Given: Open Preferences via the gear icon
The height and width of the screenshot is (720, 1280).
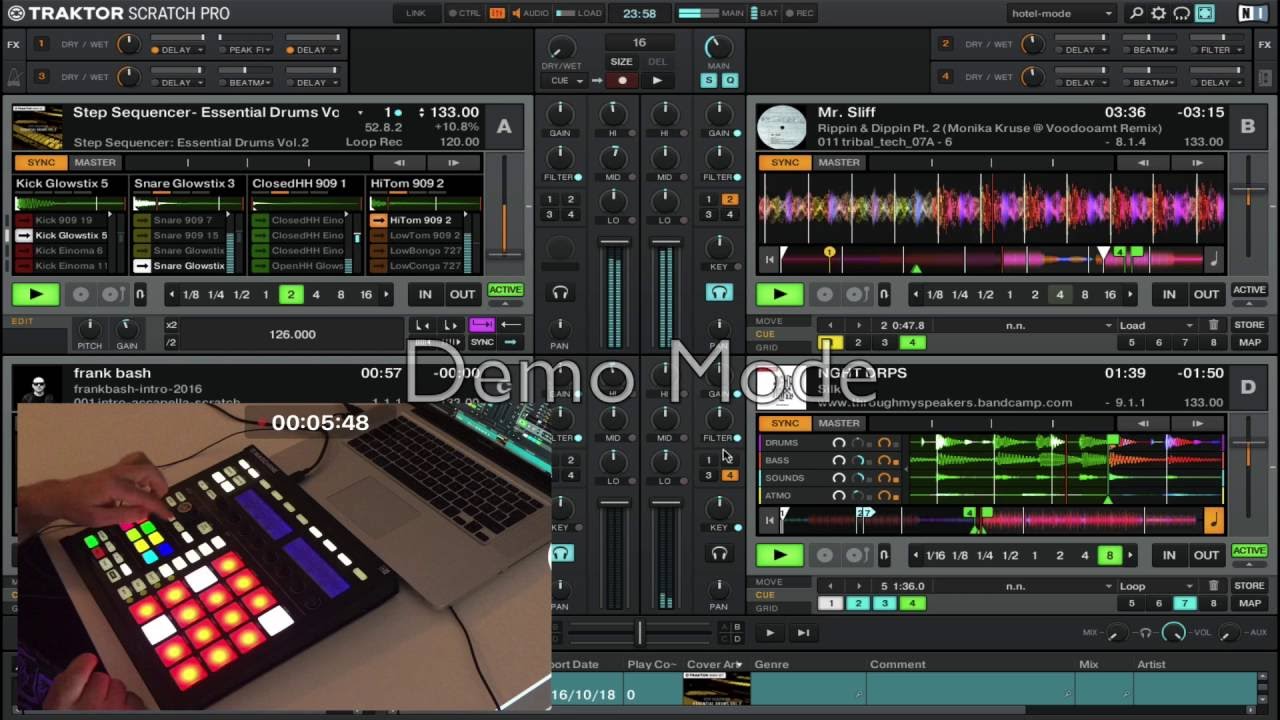Looking at the screenshot, I should coord(1159,13).
